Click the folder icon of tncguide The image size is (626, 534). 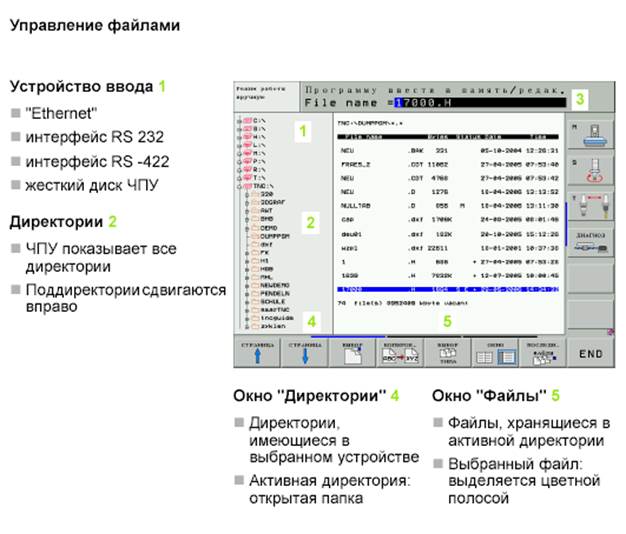[256, 318]
